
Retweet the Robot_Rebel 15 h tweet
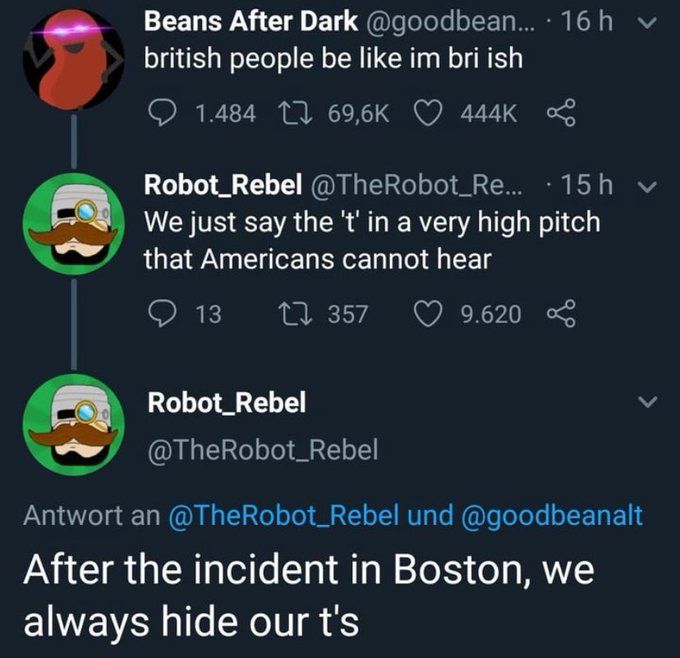click(295, 314)
